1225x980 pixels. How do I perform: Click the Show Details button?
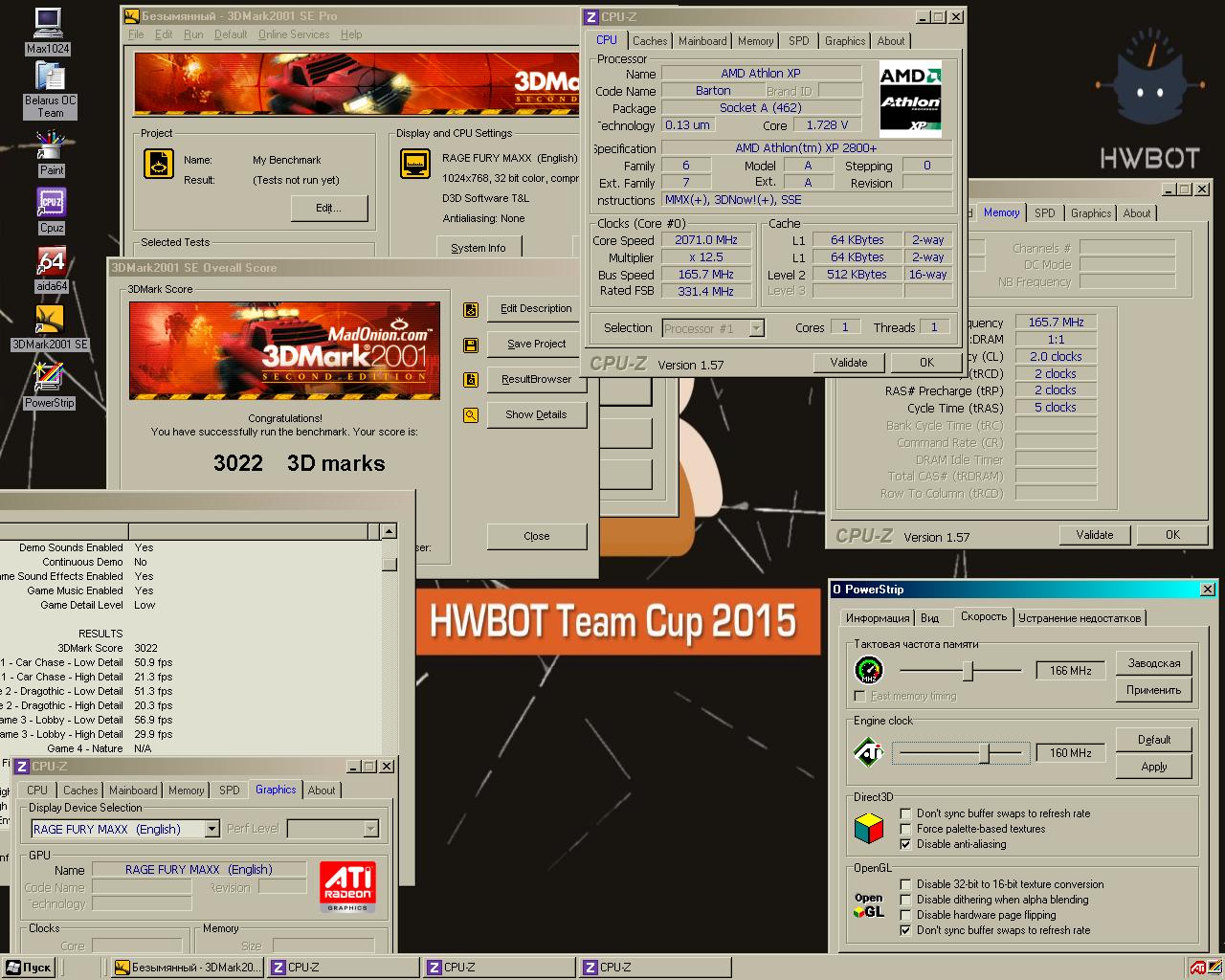tap(537, 415)
